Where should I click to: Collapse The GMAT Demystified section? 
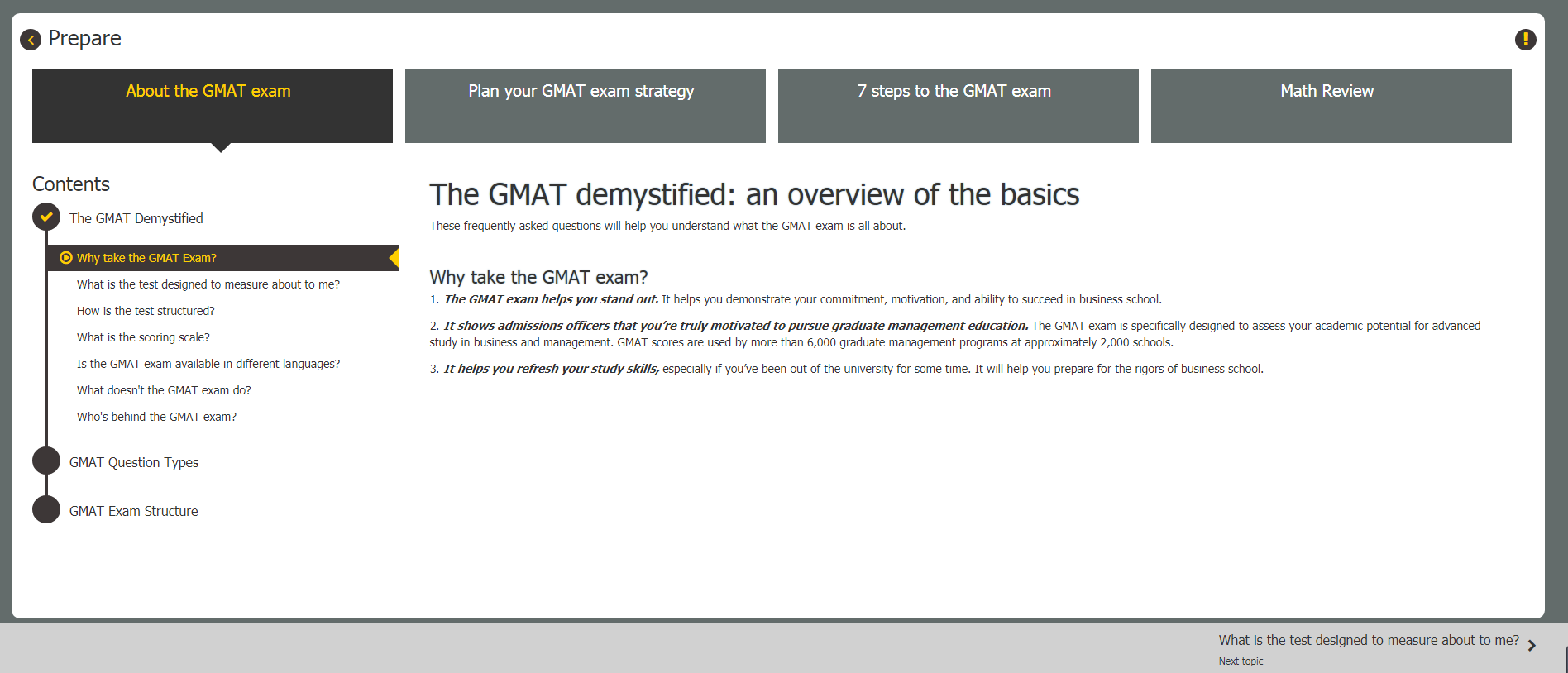click(x=136, y=218)
